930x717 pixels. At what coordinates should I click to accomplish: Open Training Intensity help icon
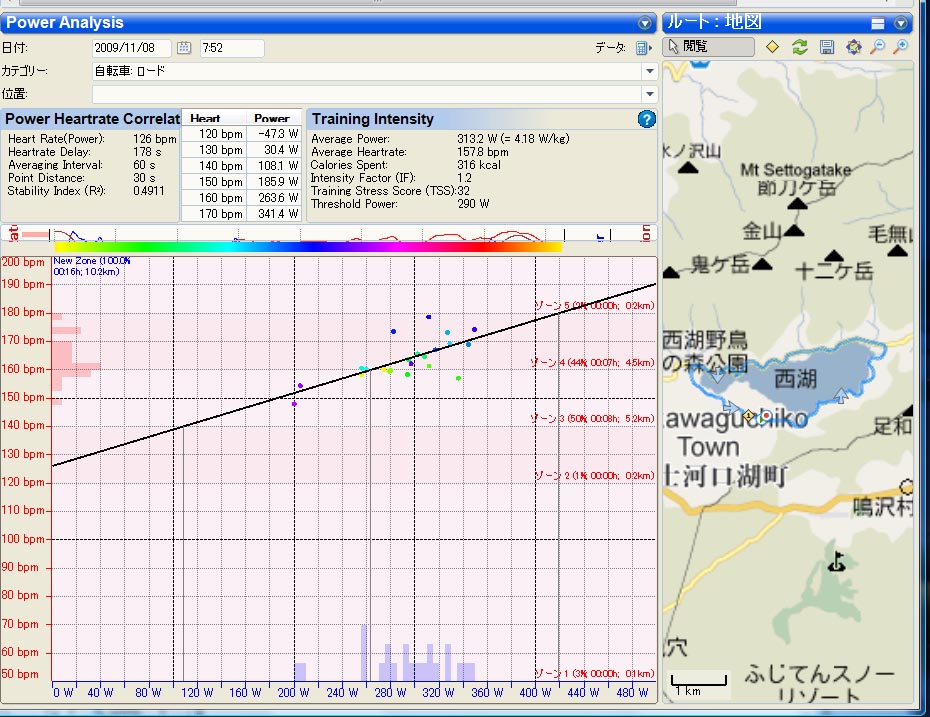pyautogui.click(x=646, y=119)
